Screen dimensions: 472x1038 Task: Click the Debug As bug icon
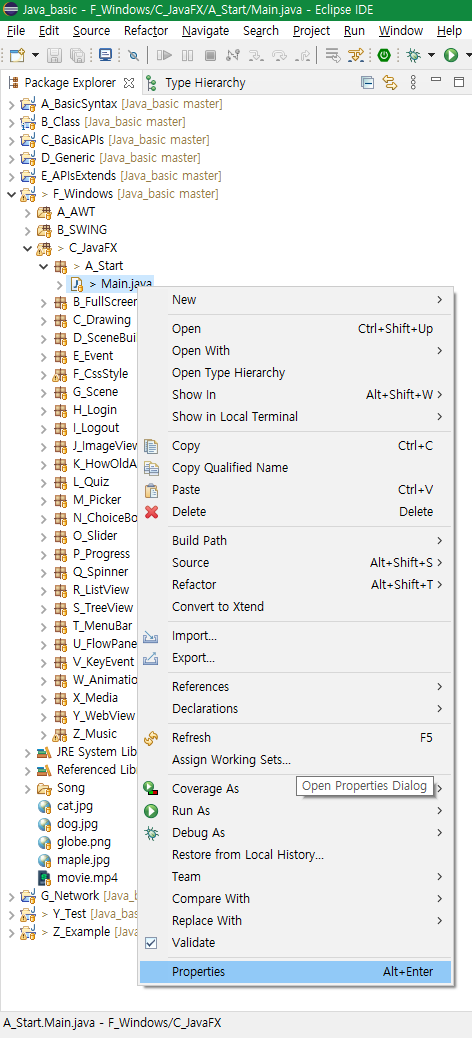click(x=152, y=833)
